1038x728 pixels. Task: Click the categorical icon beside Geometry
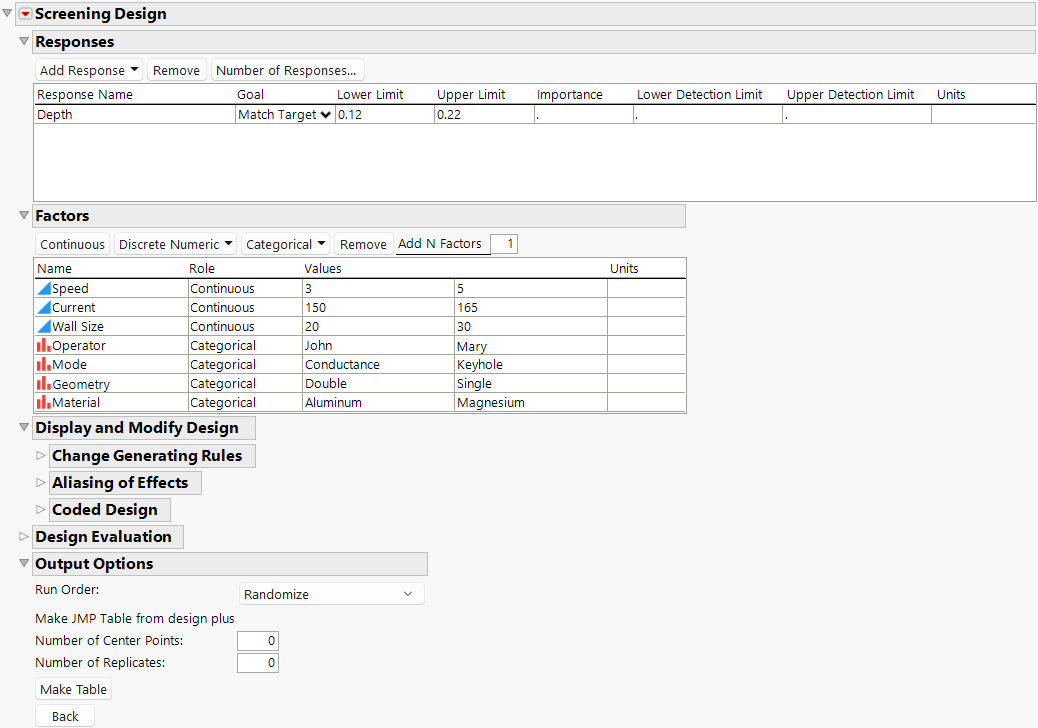coord(44,384)
